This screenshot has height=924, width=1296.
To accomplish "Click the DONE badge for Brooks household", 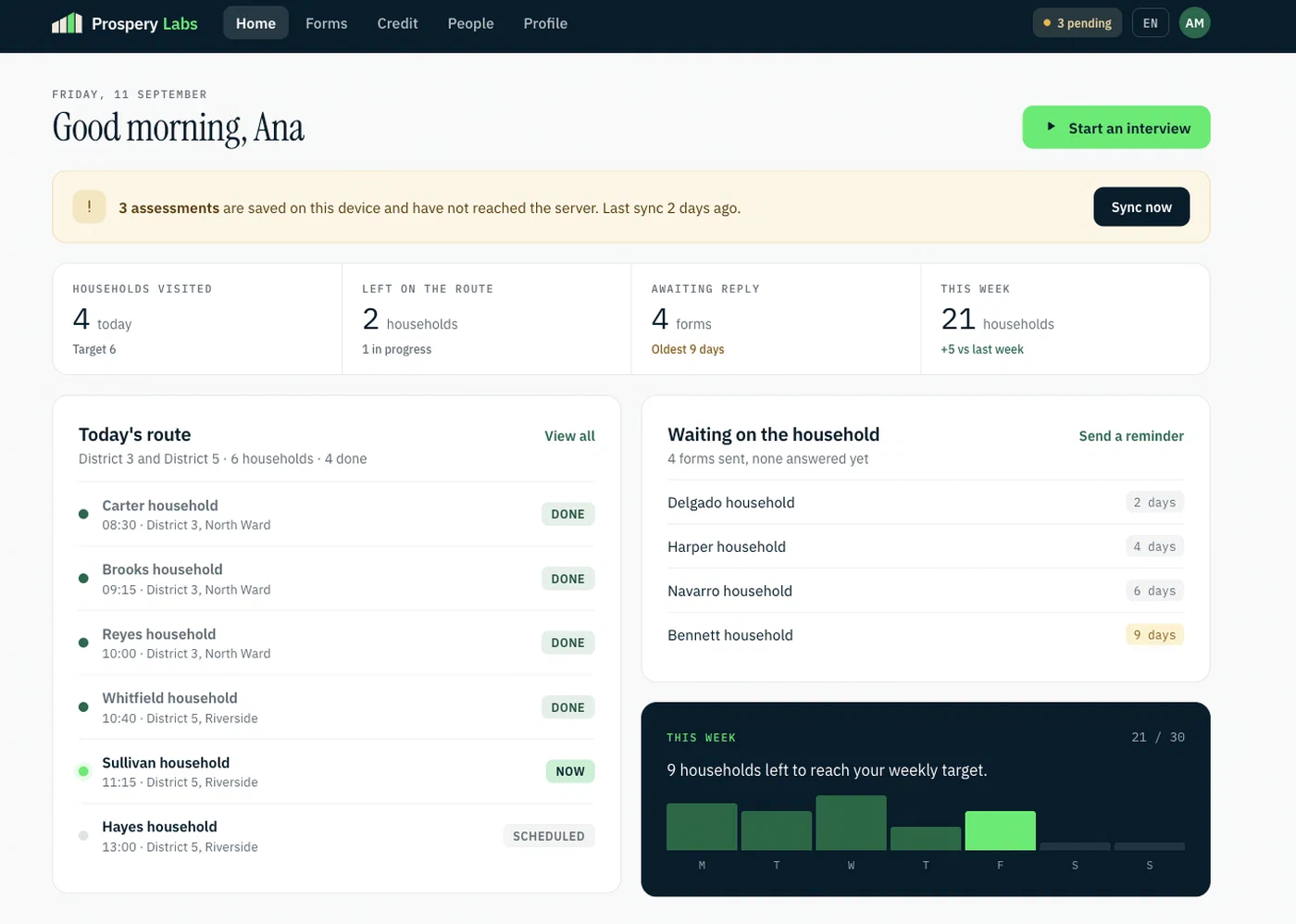I will (x=567, y=579).
